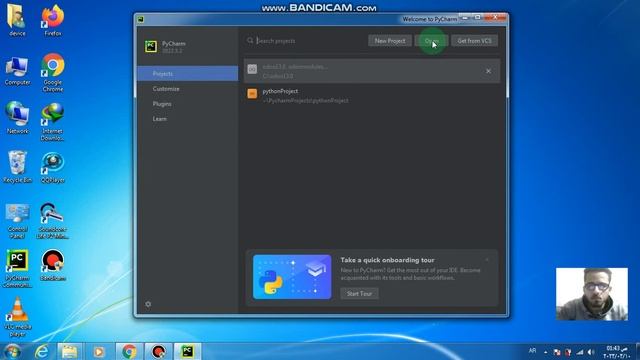Screen dimensions: 640x360
Task: Dismiss the onboarding tour banner
Action: pos(487,260)
